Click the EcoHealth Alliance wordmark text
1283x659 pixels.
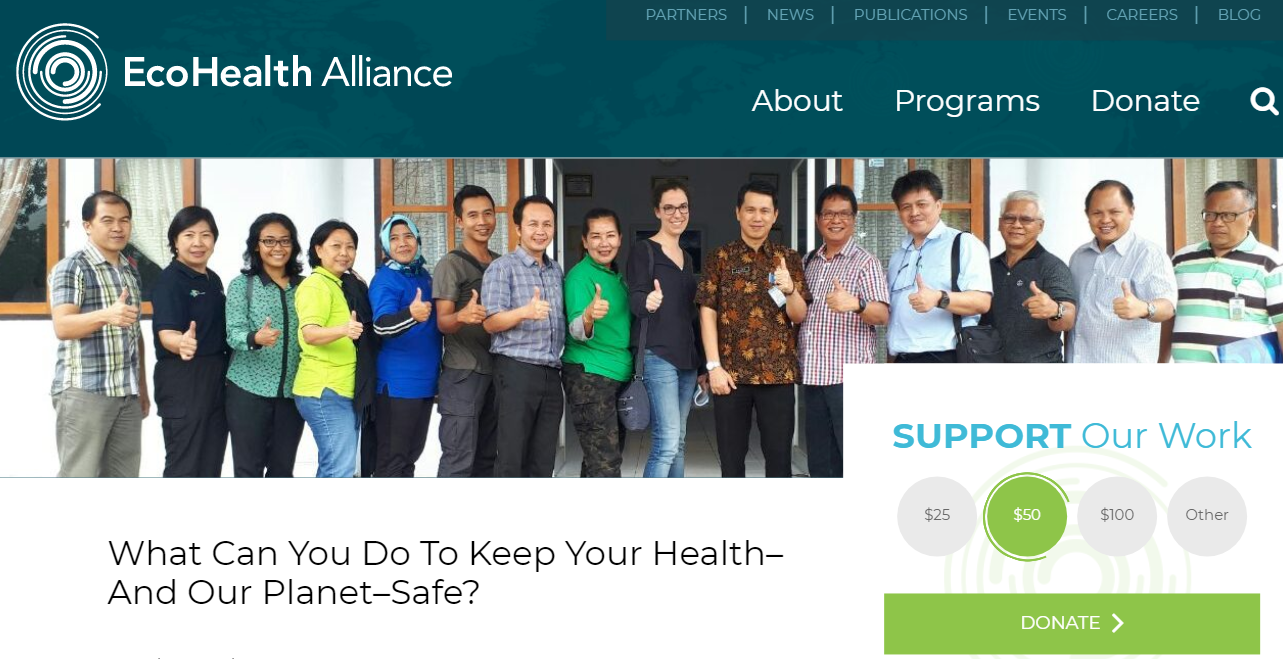tap(288, 73)
